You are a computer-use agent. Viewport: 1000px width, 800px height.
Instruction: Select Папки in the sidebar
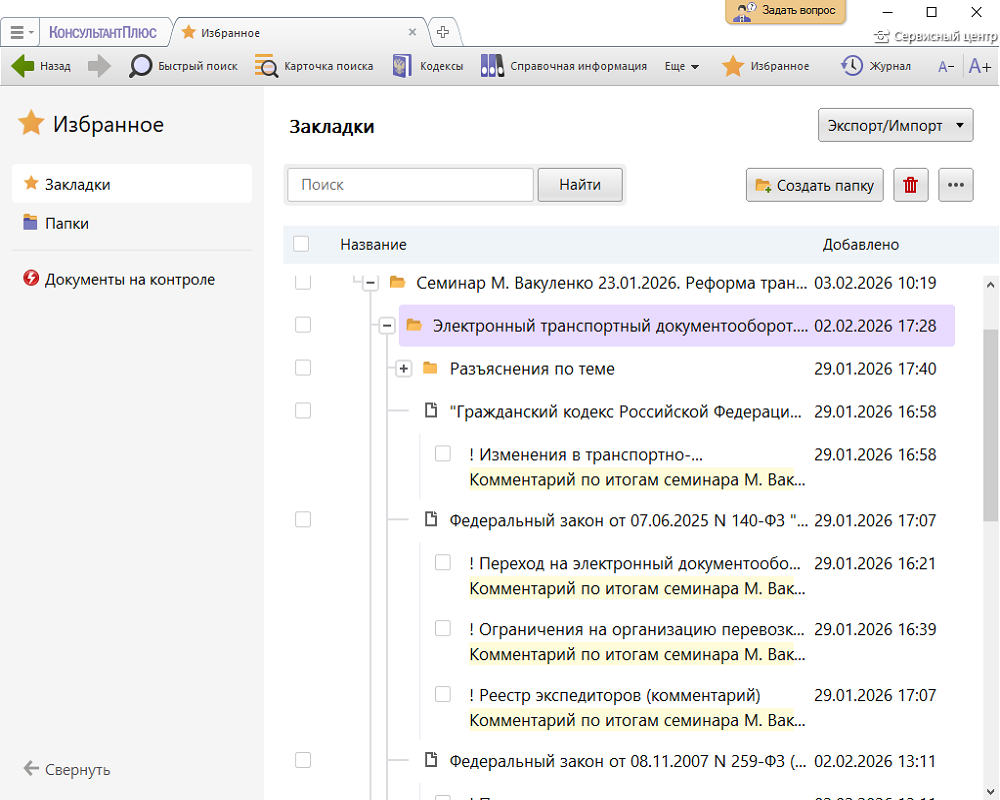pyautogui.click(x=66, y=223)
